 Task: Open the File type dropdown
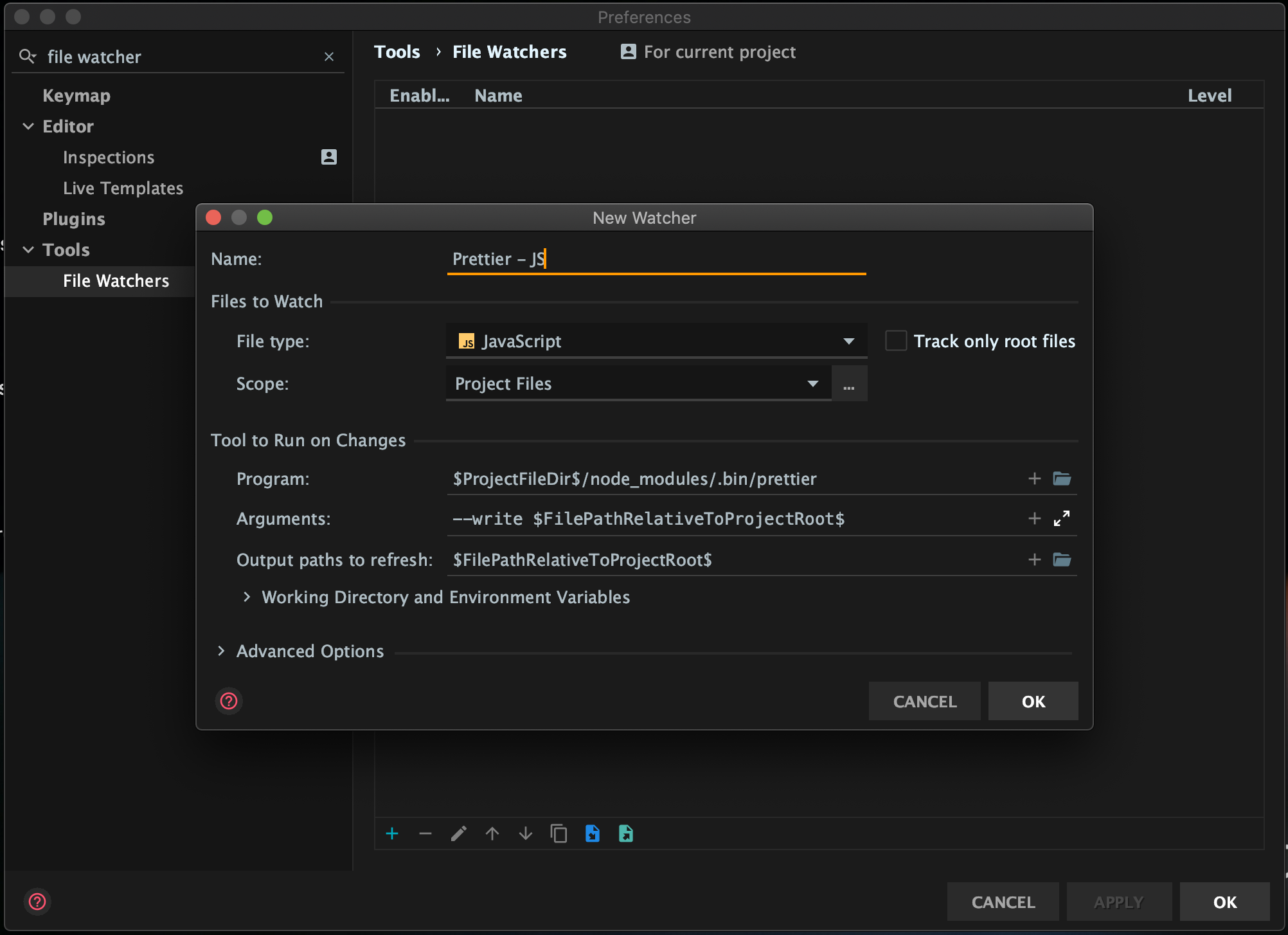coord(848,341)
